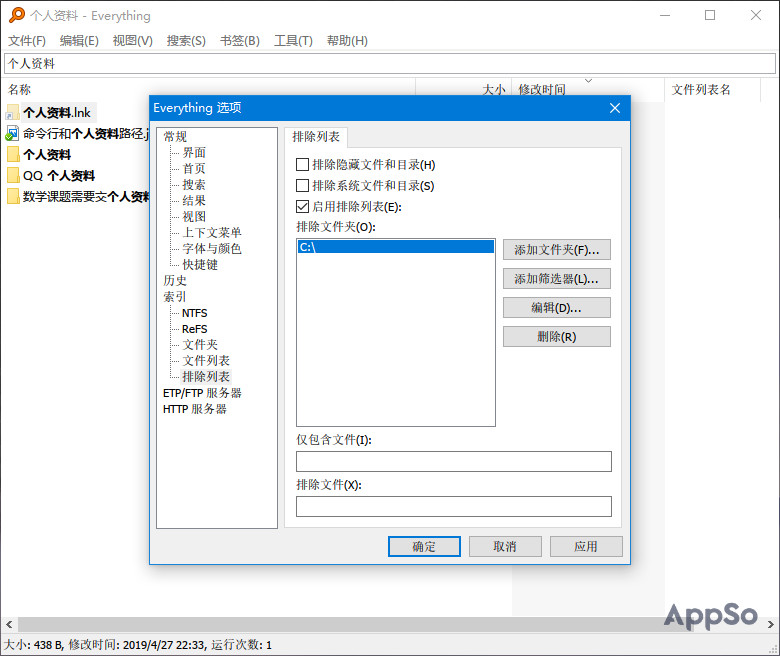Open the 视图(V) menu
This screenshot has height=656, width=780.
[133, 40]
